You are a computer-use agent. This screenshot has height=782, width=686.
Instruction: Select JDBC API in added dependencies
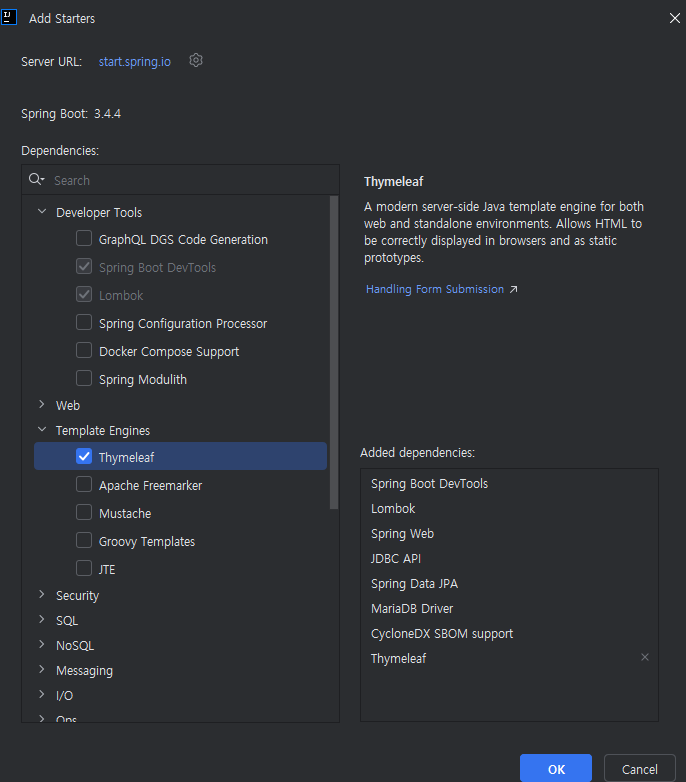tap(396, 559)
